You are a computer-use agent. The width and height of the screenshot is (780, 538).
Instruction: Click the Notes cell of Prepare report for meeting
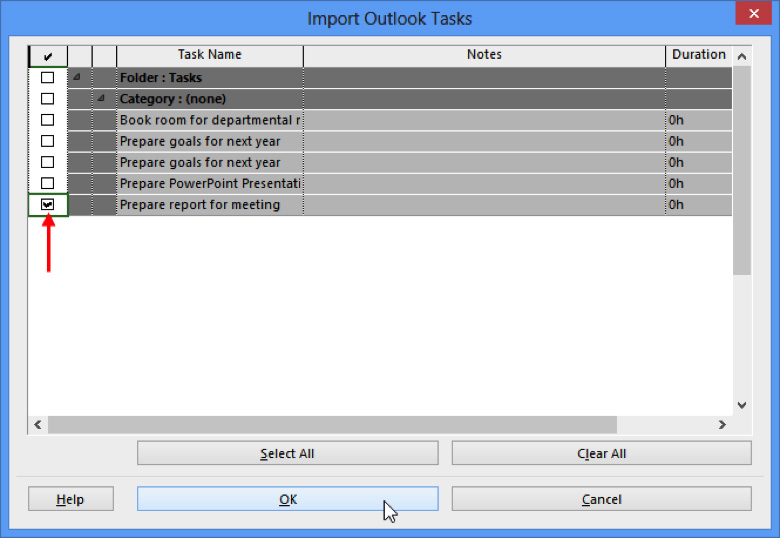(484, 204)
